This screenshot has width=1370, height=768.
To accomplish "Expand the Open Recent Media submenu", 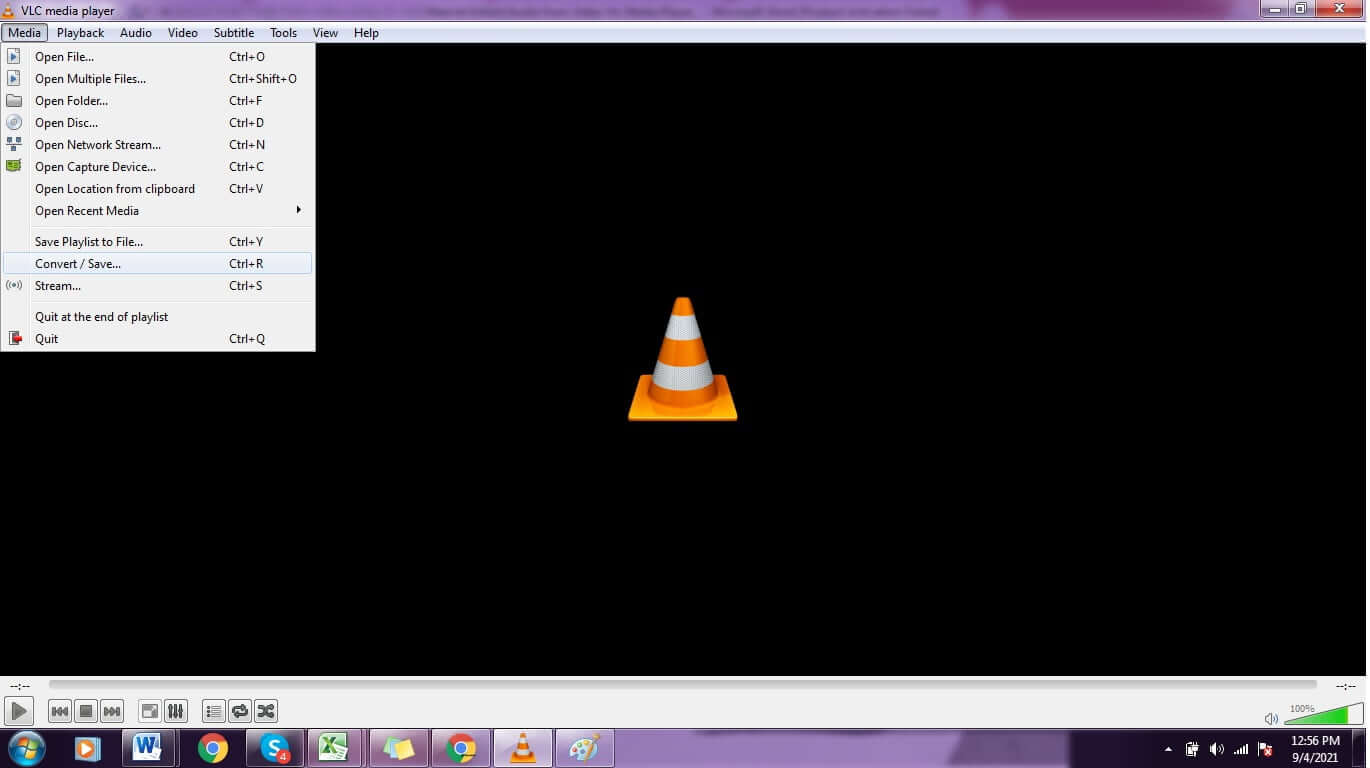I will [x=158, y=211].
